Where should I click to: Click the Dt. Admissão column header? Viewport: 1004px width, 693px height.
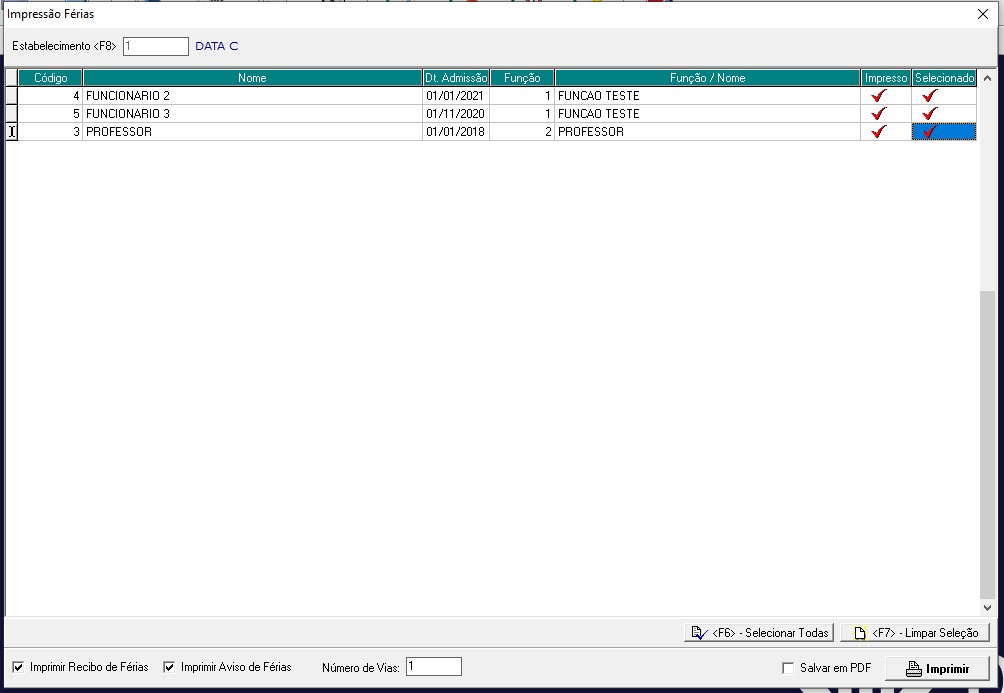click(x=456, y=77)
